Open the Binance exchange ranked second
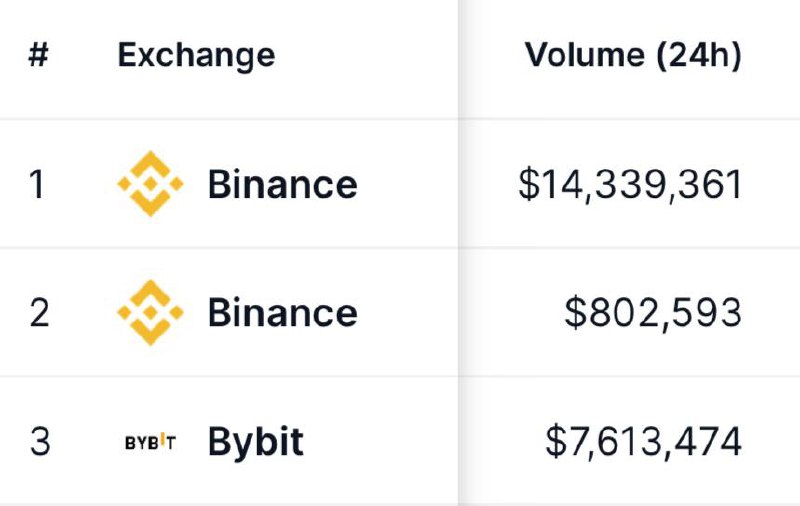Viewport: 800px width, 506px height. pyautogui.click(x=282, y=313)
